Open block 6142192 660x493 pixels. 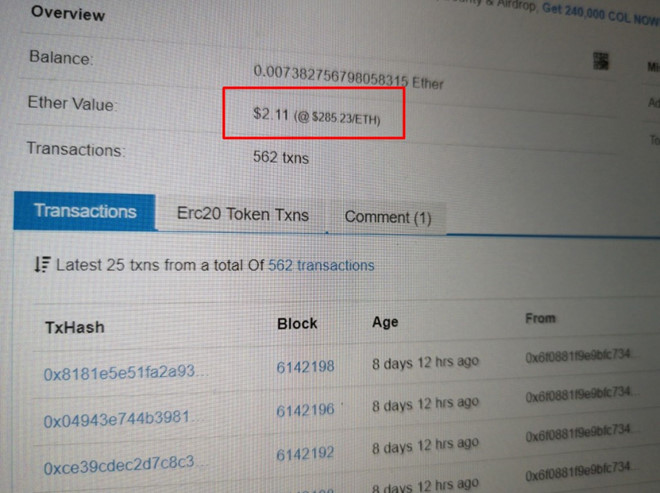pyautogui.click(x=305, y=454)
